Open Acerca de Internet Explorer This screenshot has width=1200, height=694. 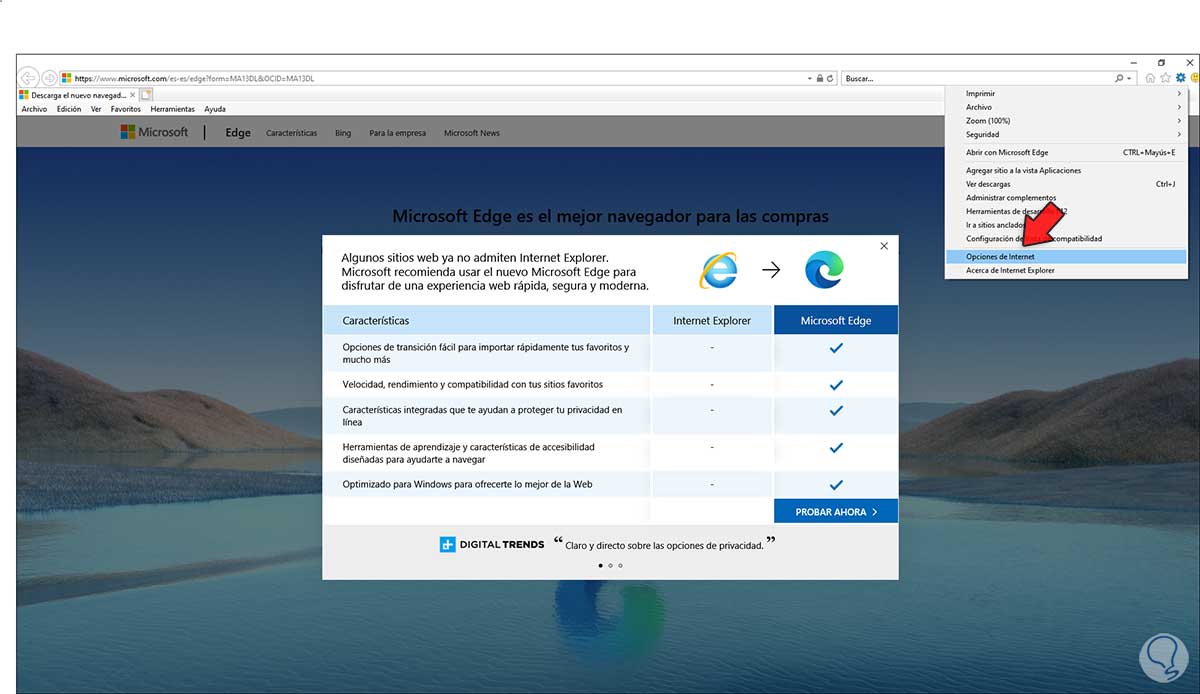tap(1066, 270)
